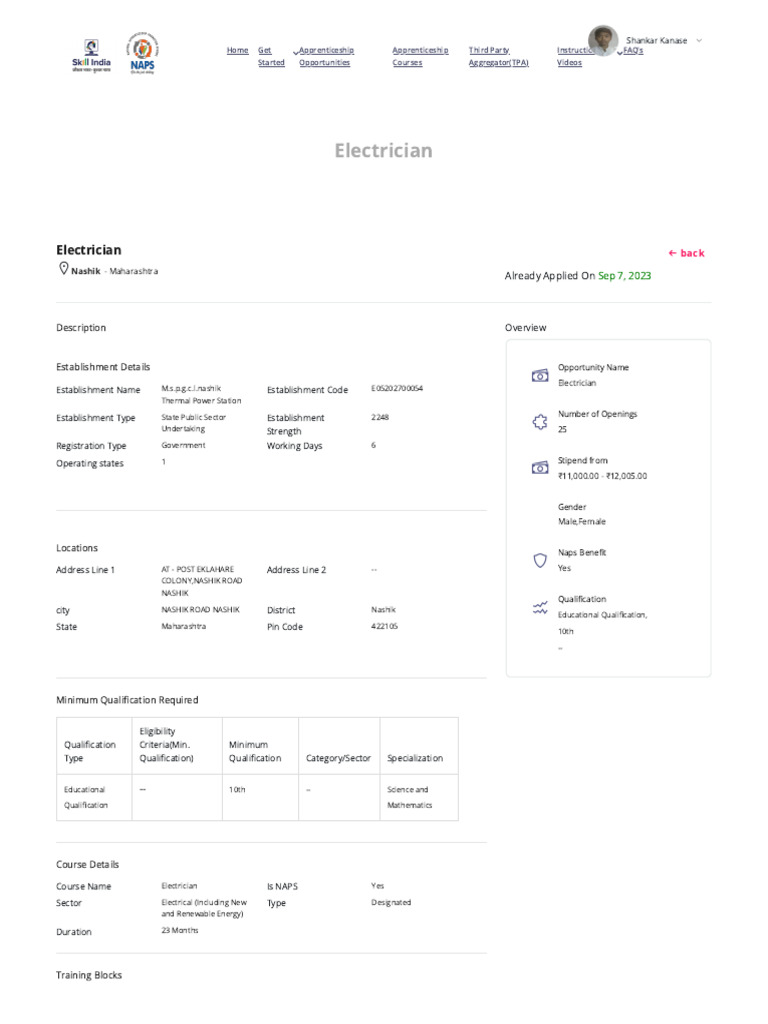Open Instruction Videos link
768x1024 pixels.
[x=573, y=56]
